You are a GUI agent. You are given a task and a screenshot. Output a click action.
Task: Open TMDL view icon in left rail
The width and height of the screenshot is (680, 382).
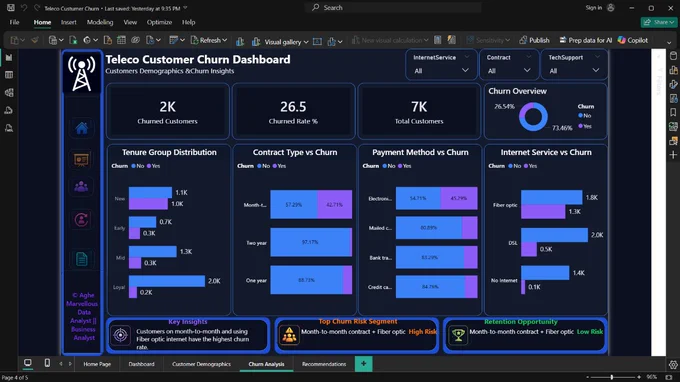tap(9, 128)
